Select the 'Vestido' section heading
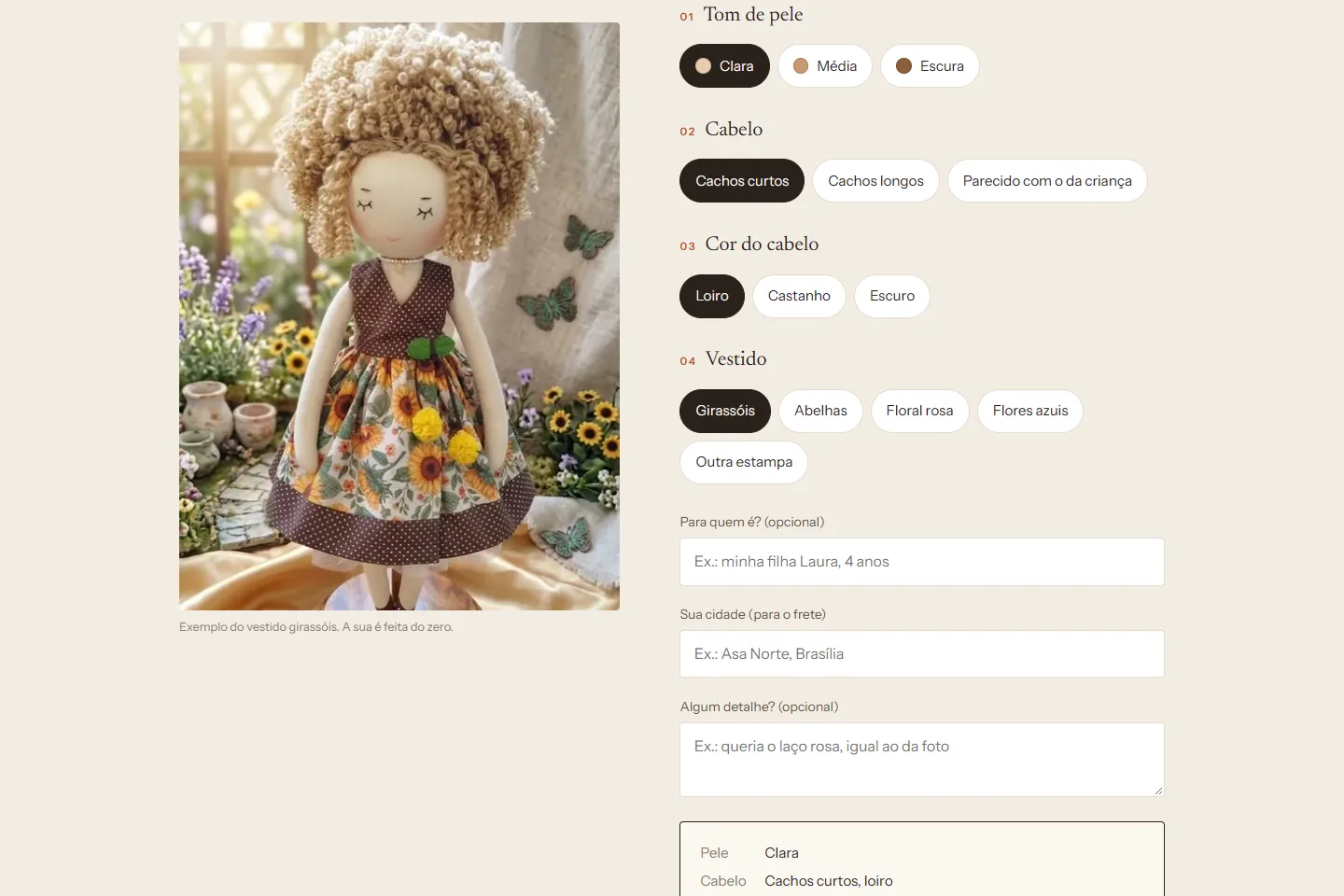 pyautogui.click(x=735, y=358)
